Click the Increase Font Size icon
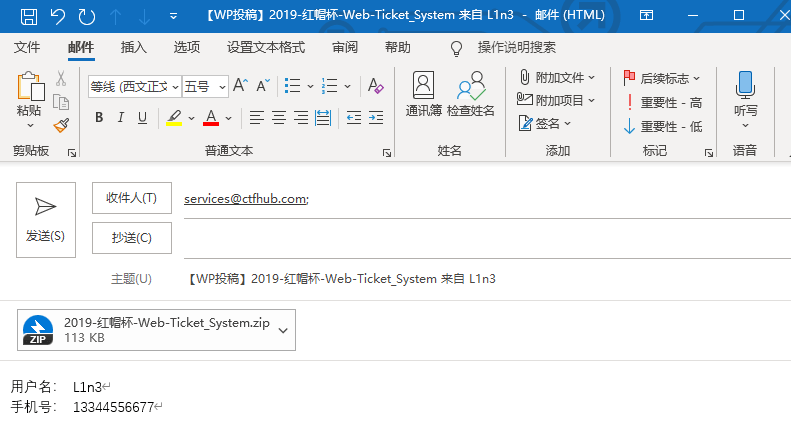Image resolution: width=791 pixels, height=423 pixels. 240,86
